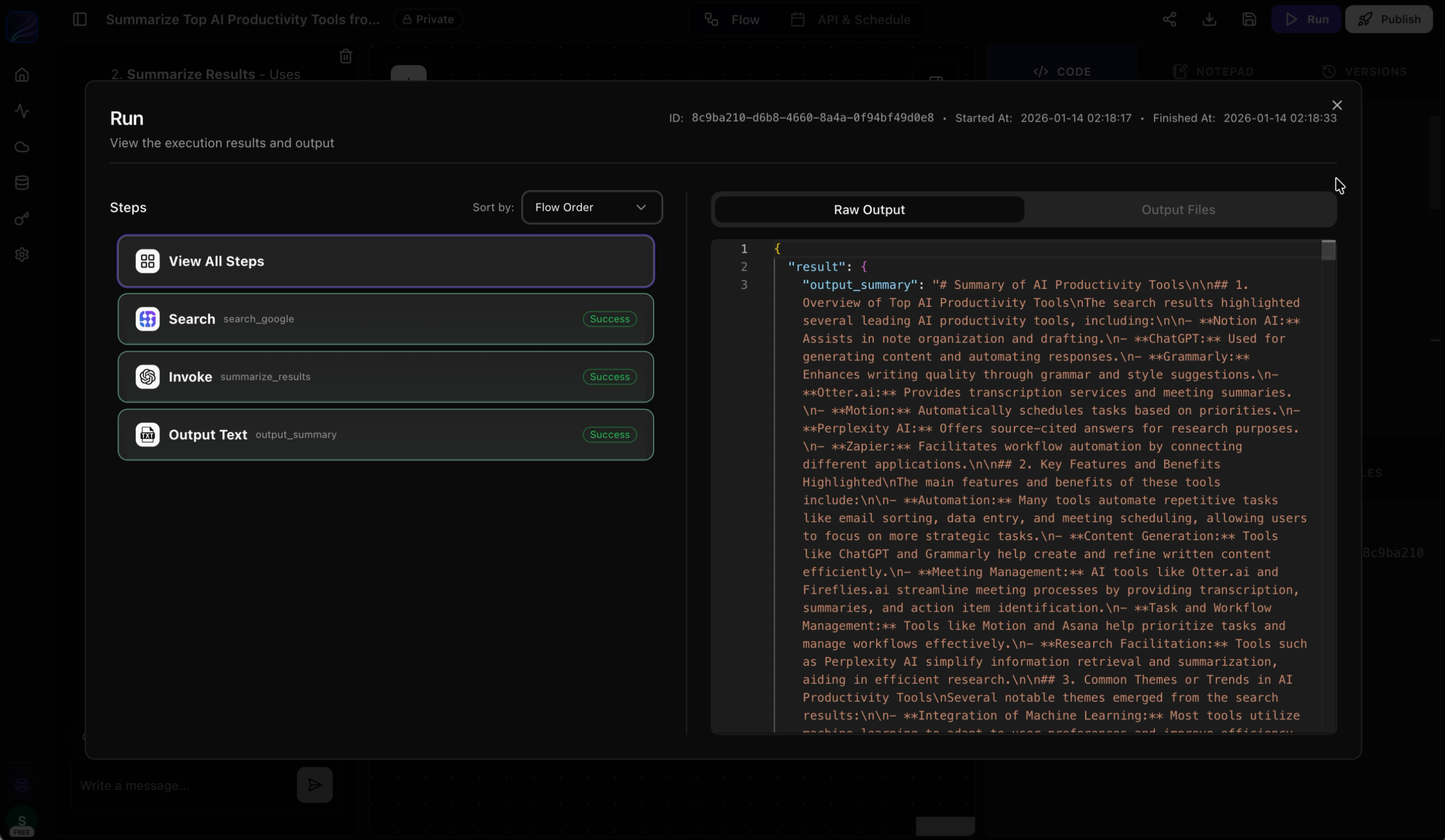The height and width of the screenshot is (840, 1445).
Task: Click the Write a message input field
Action: coord(184,785)
